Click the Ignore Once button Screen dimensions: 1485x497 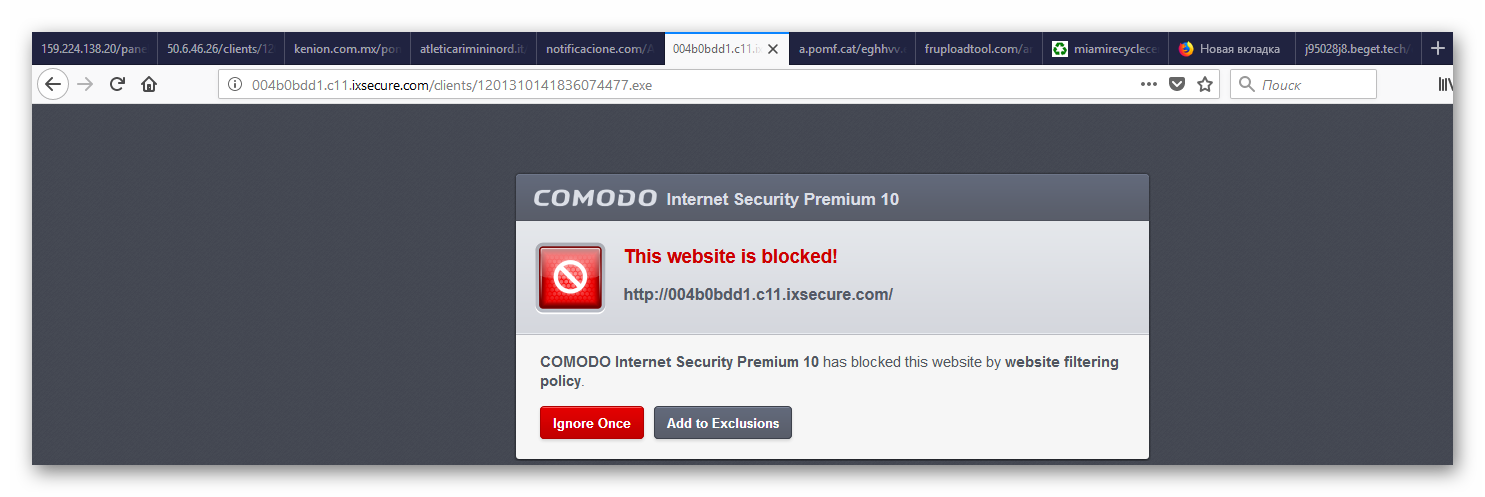(x=591, y=423)
